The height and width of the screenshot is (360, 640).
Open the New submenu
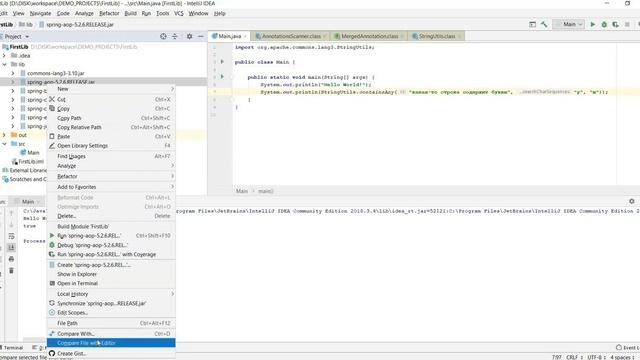pos(111,89)
